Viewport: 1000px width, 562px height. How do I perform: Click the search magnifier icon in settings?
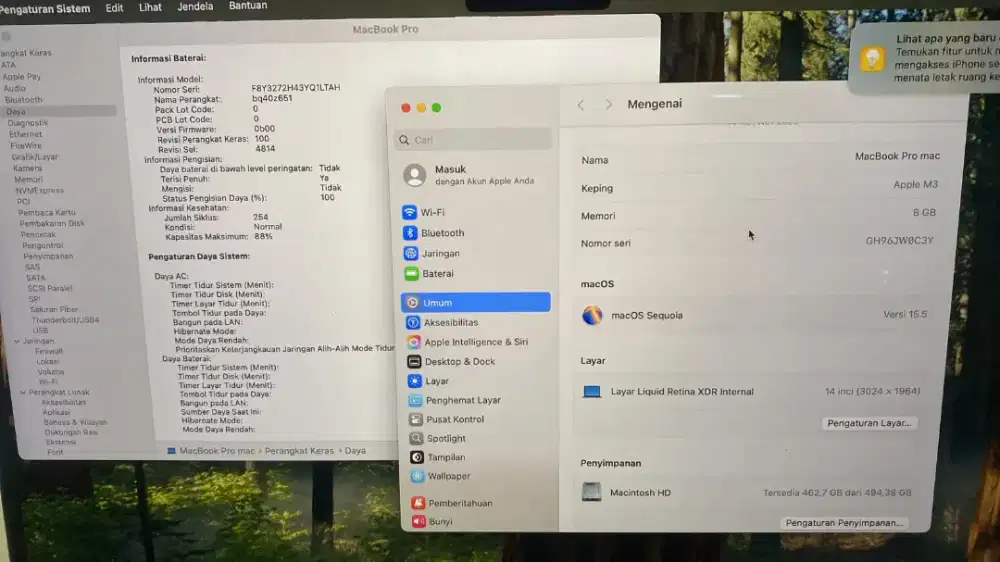404,140
